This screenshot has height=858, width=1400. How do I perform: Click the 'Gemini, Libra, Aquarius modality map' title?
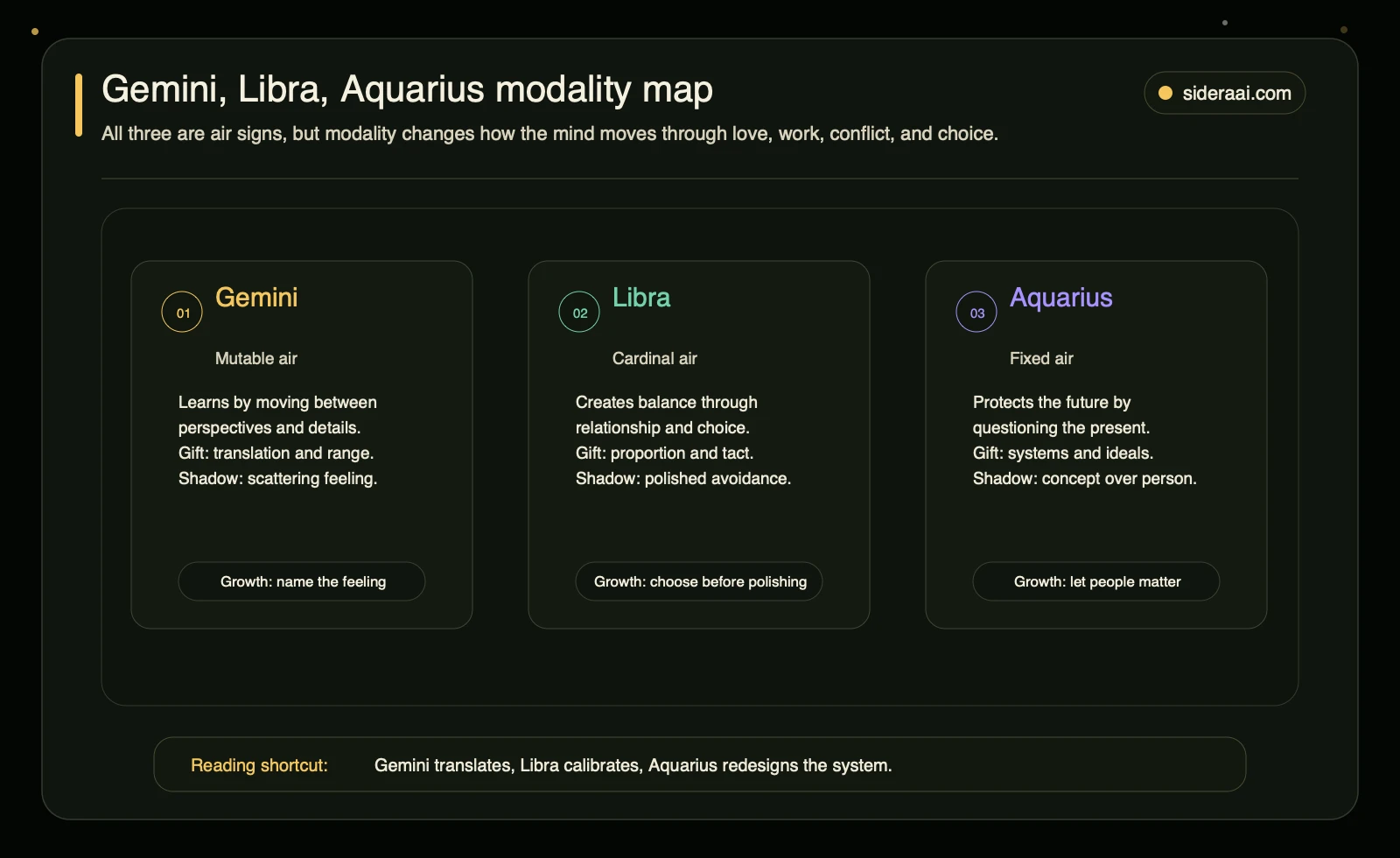tap(407, 89)
